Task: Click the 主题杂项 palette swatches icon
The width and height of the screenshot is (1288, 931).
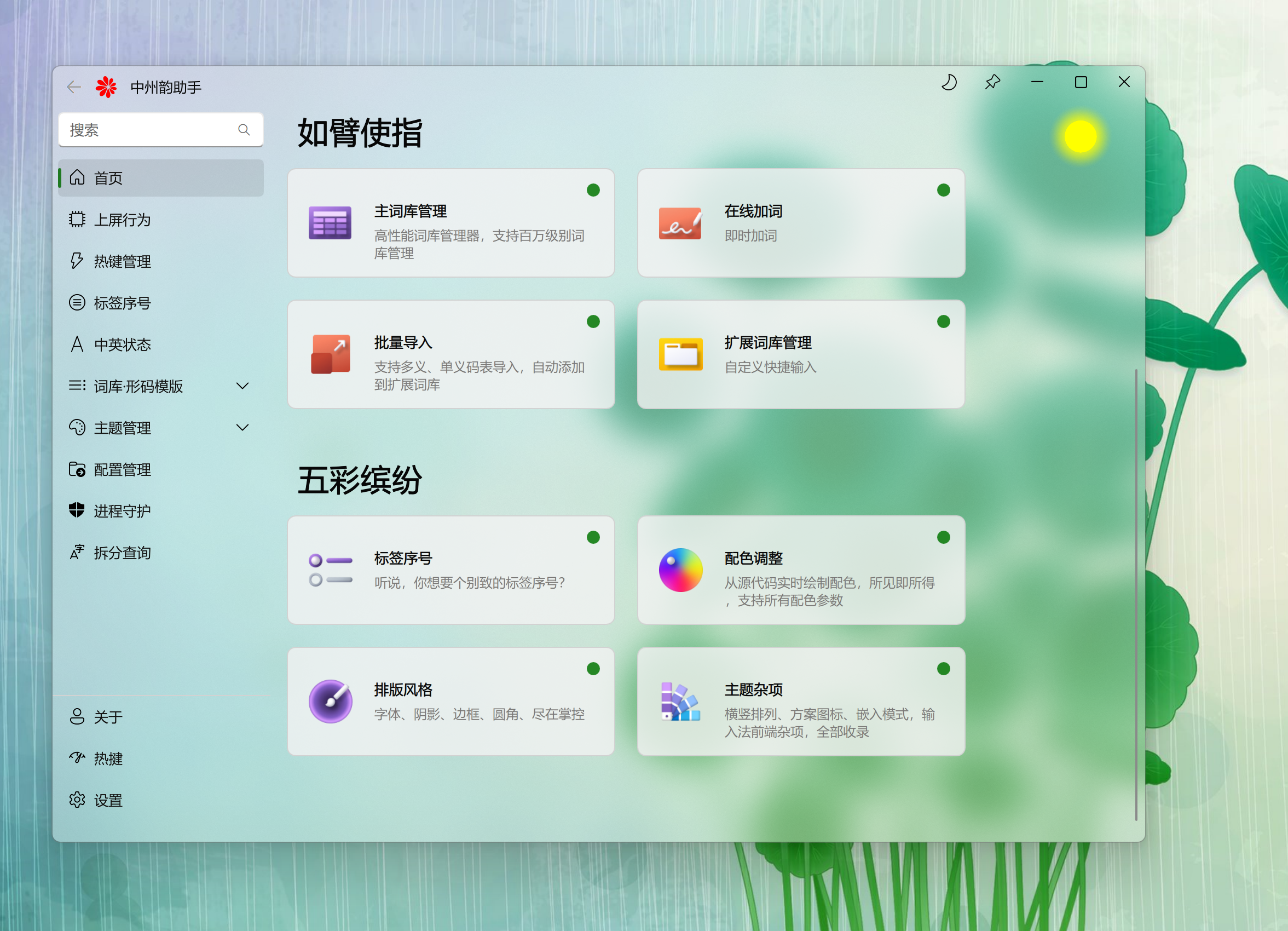Action: click(x=680, y=701)
